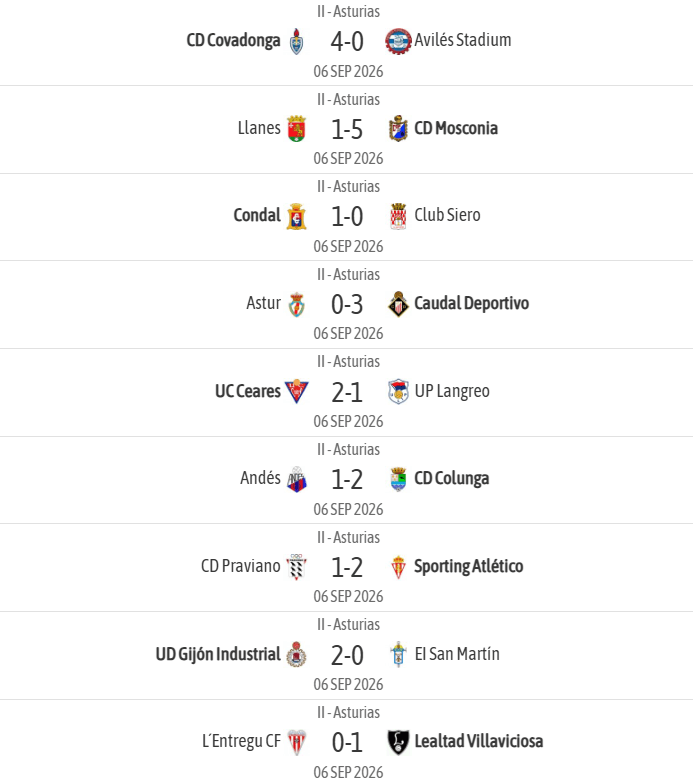This screenshot has height=782, width=693.
Task: Click the Club Siero shield icon
Action: point(398,216)
